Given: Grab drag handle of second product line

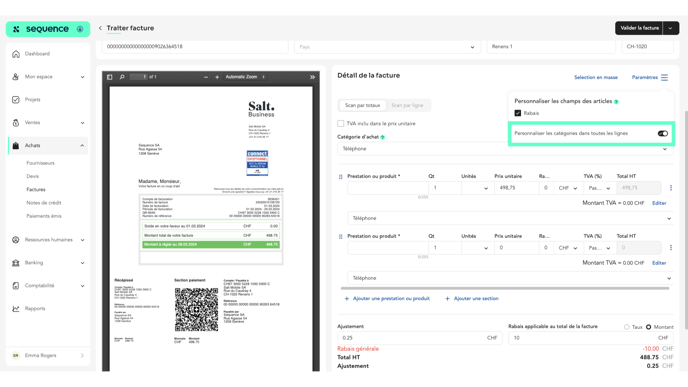Looking at the screenshot, I should tap(340, 236).
